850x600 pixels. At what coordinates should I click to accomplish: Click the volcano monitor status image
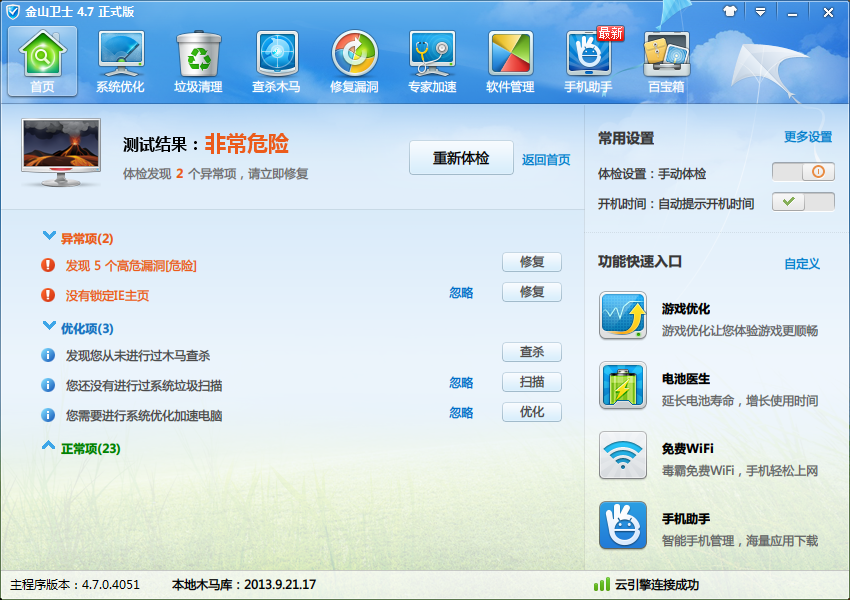61,152
